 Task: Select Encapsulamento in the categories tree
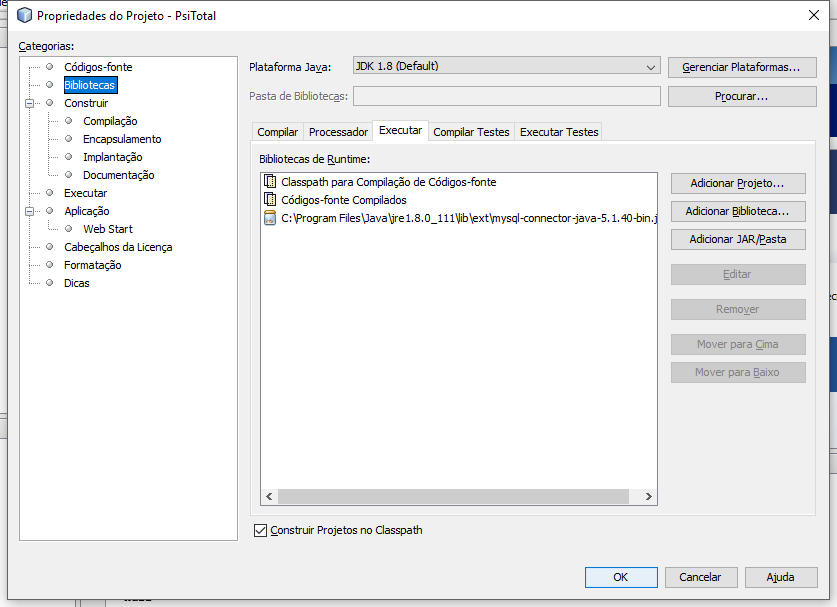(122, 139)
